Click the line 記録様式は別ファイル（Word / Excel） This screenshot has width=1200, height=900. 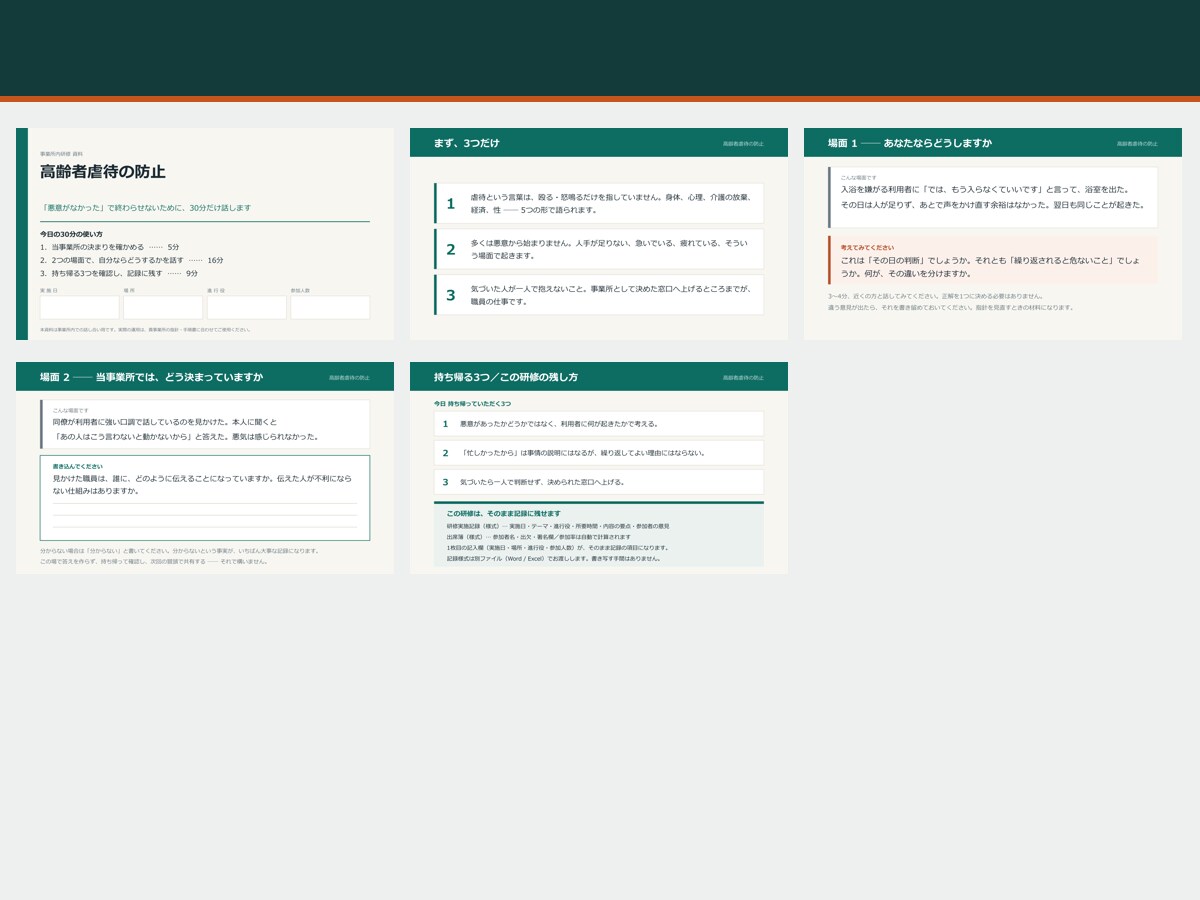coord(553,559)
